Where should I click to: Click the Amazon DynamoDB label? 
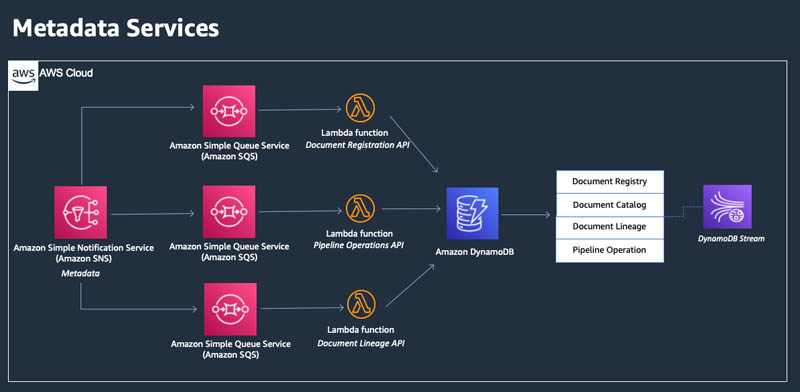tap(474, 252)
